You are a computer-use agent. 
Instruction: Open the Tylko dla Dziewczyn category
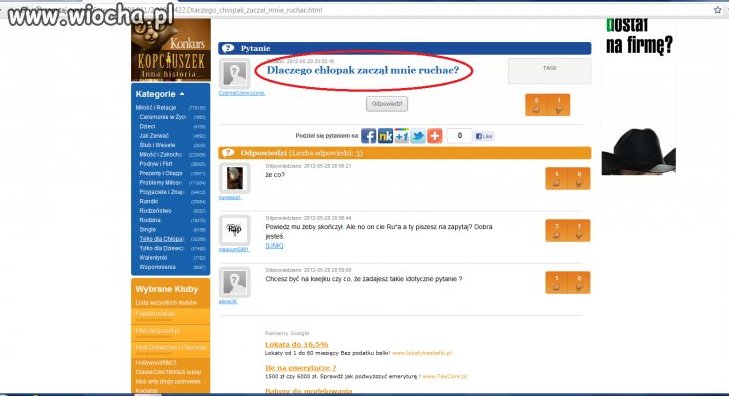tap(162, 248)
